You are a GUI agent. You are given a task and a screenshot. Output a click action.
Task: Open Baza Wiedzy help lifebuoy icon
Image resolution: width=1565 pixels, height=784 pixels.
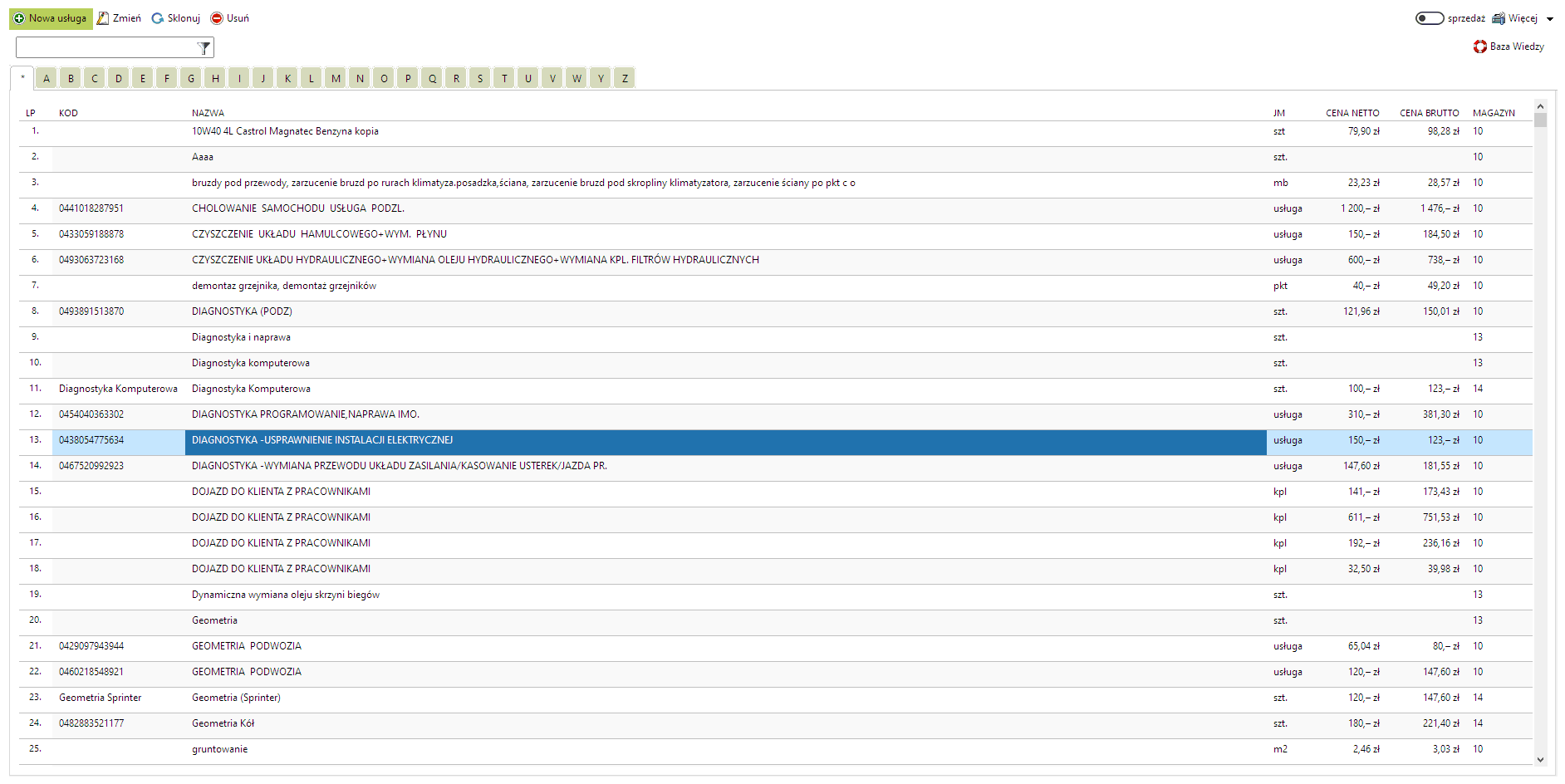[x=1479, y=47]
